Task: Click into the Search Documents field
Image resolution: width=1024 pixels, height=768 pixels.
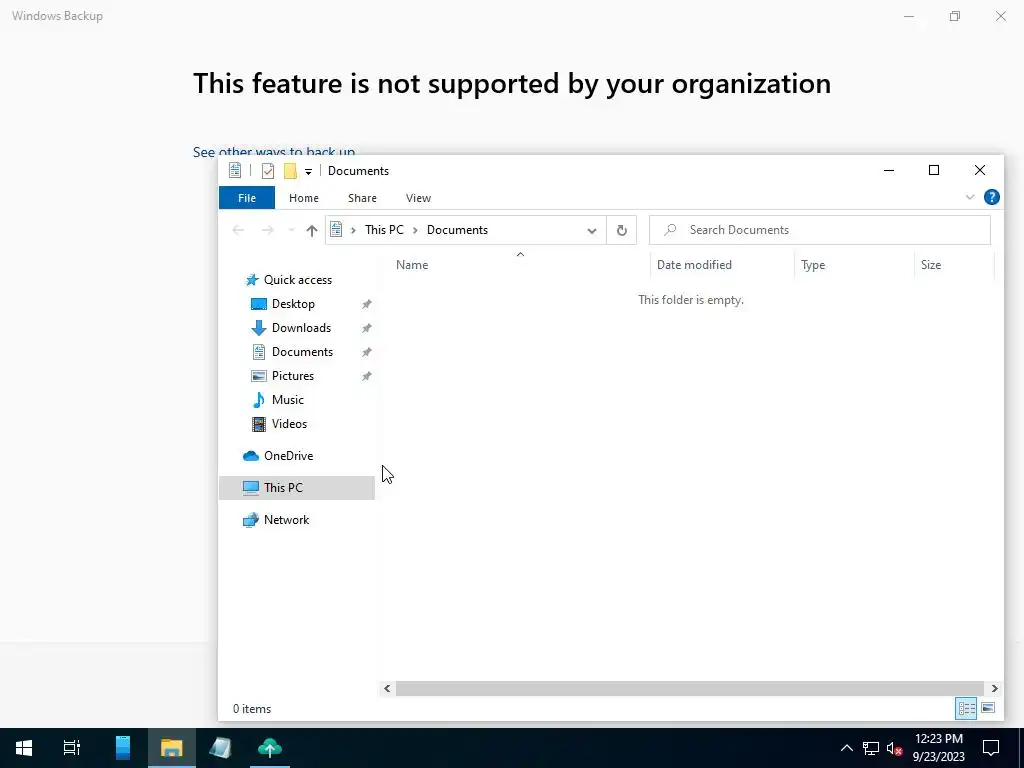Action: point(820,230)
